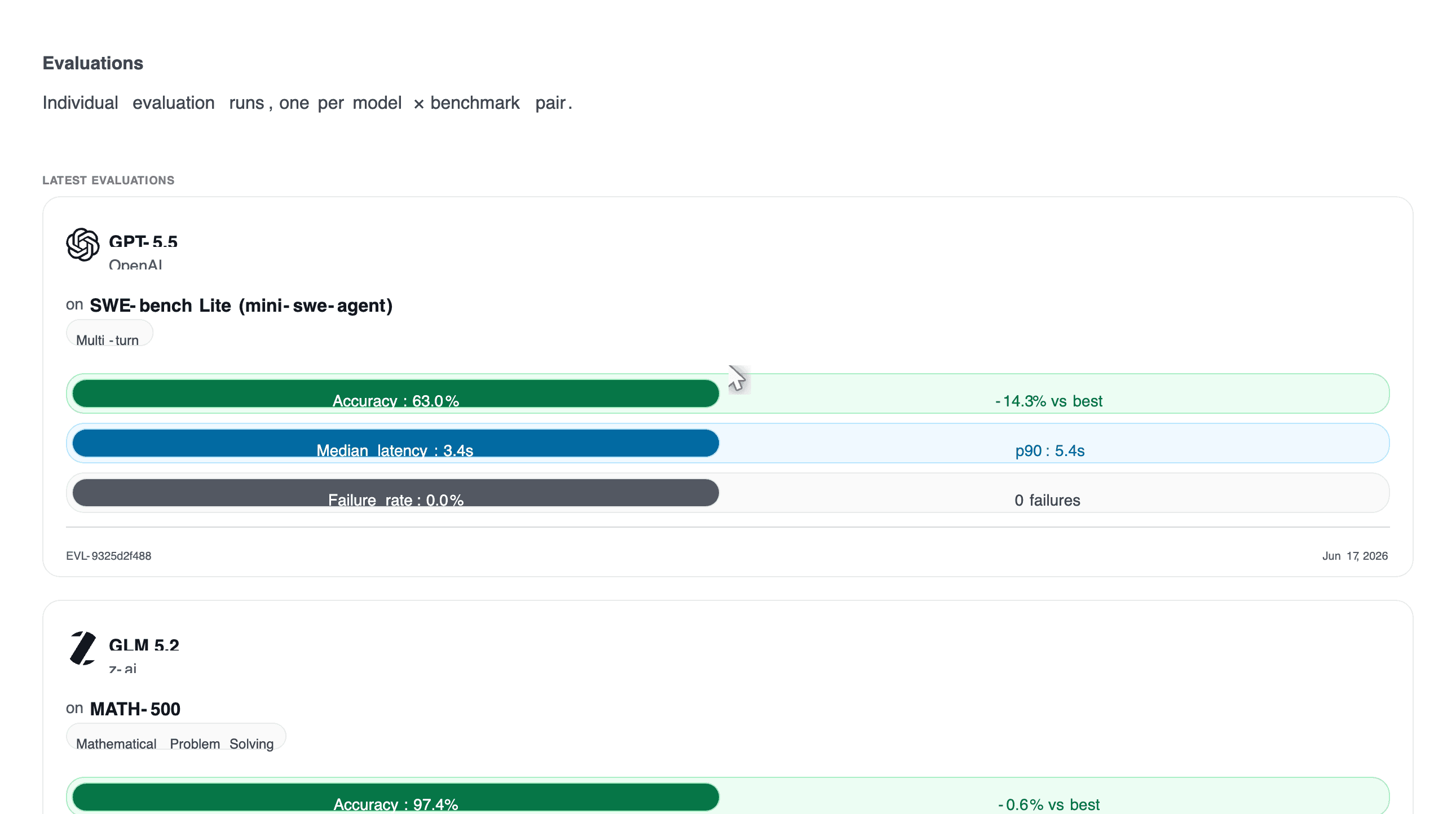Viewport: 1456px width, 814px height.
Task: Click the -0.6% vs best text
Action: (x=1048, y=804)
